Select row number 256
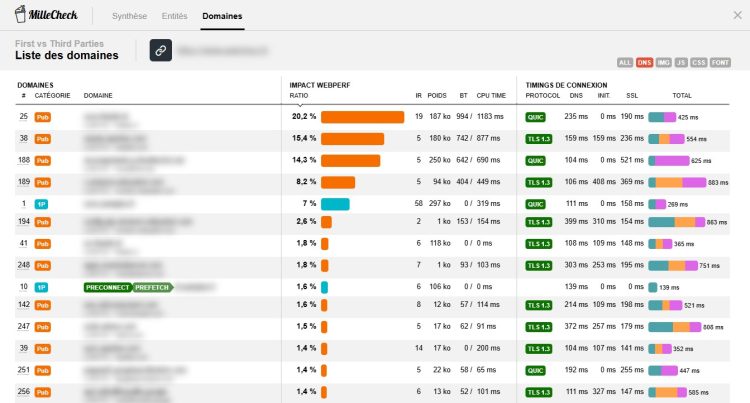 [x=24, y=392]
